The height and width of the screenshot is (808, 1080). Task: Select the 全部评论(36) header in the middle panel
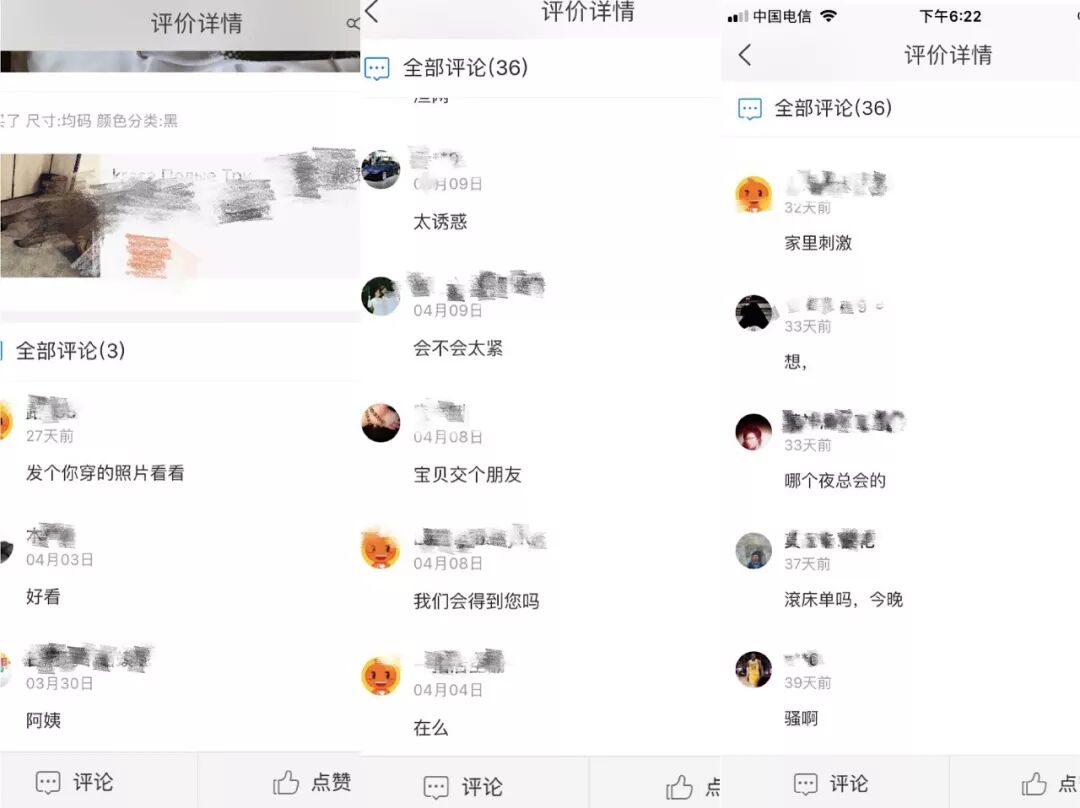(x=466, y=68)
